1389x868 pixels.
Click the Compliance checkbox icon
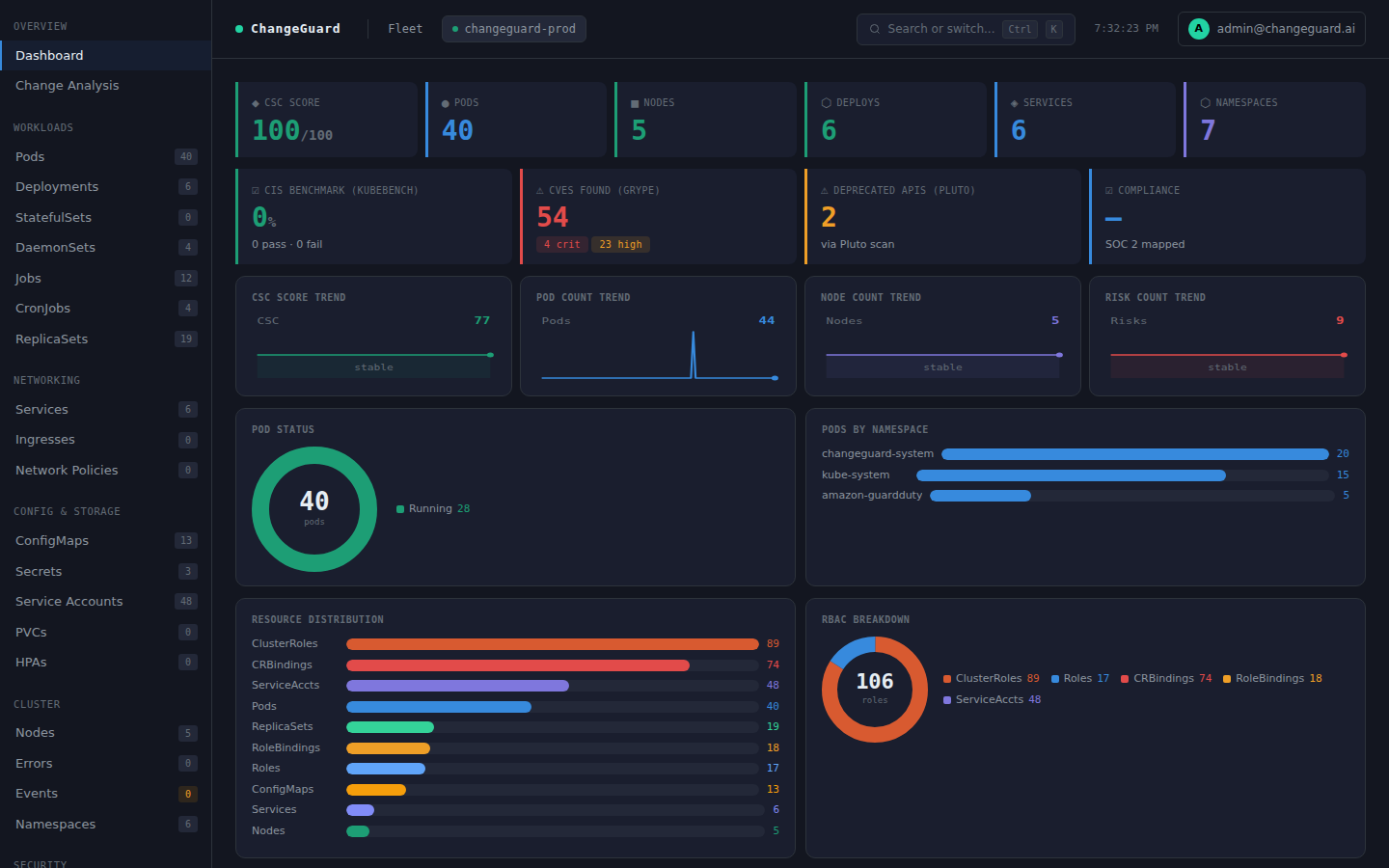1109,191
